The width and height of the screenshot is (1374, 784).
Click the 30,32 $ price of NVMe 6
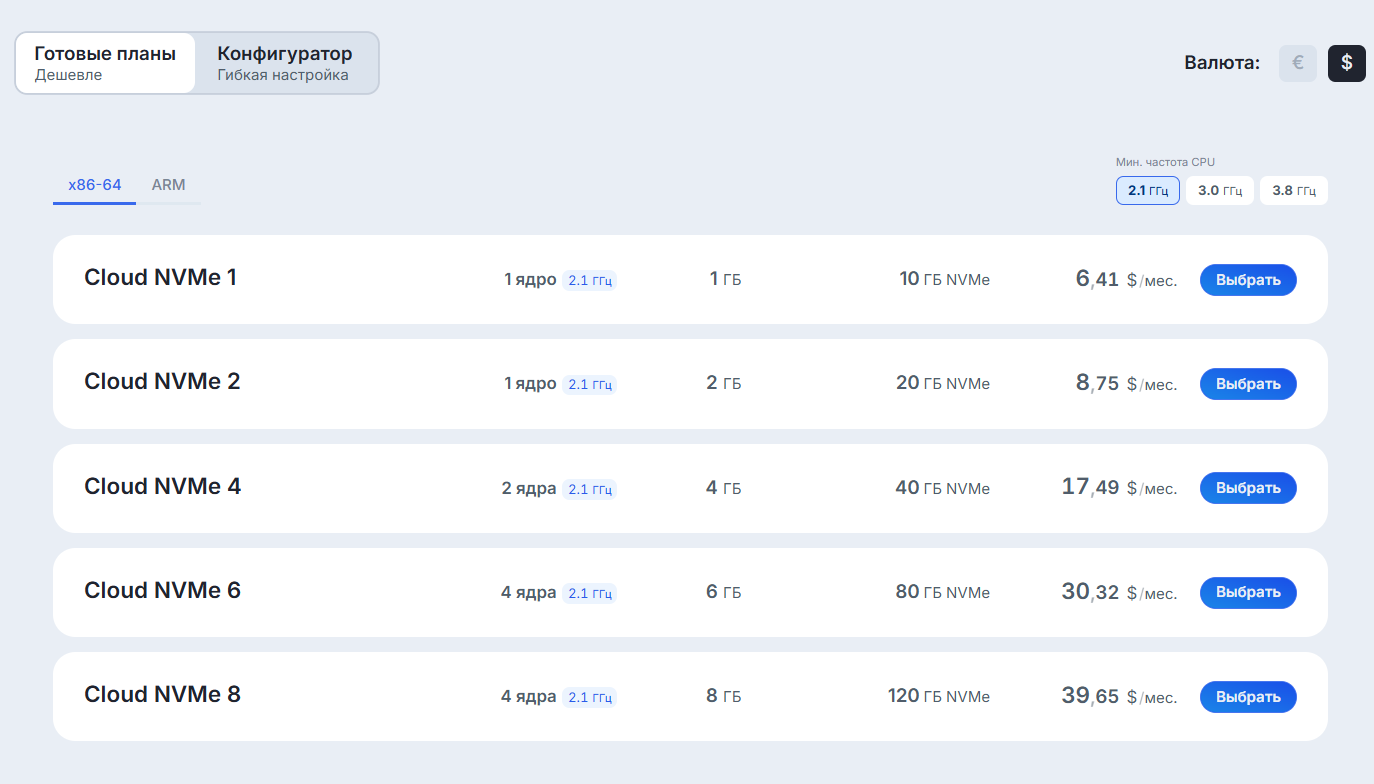click(x=1090, y=592)
